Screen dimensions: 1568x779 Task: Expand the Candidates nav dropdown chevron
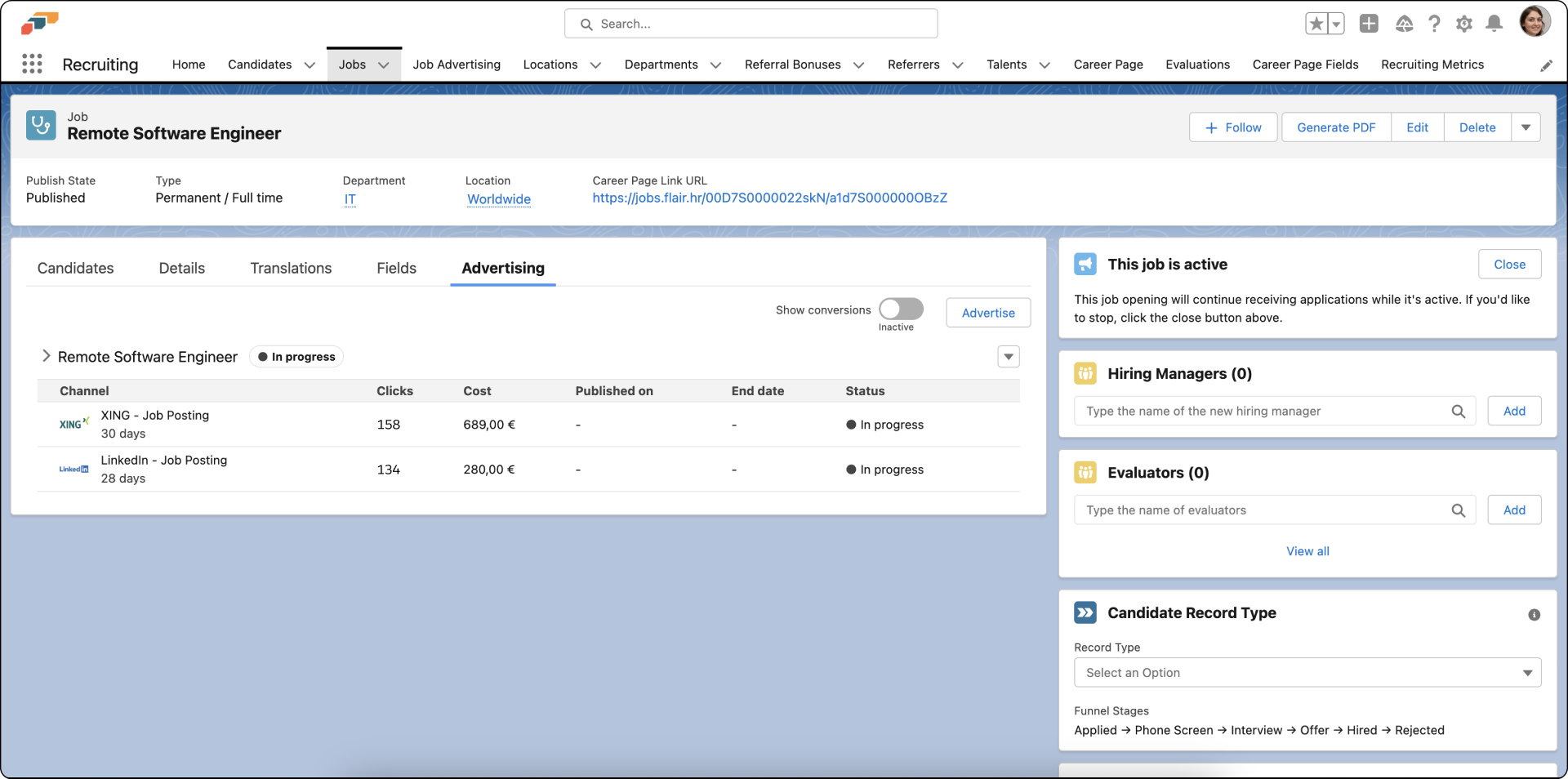pyautogui.click(x=310, y=65)
